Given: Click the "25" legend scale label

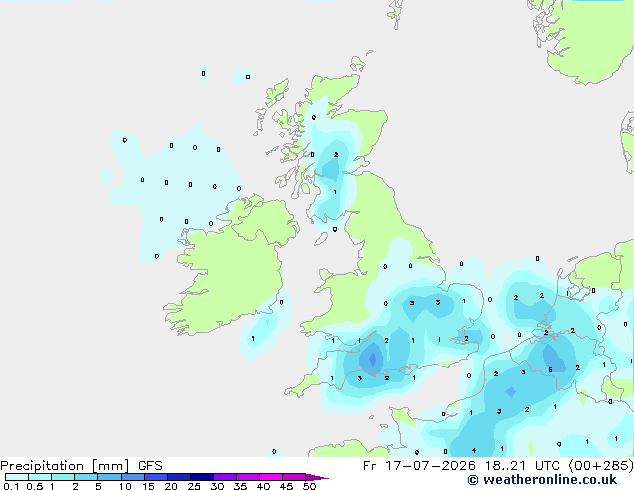Looking at the screenshot, I should (x=194, y=486).
